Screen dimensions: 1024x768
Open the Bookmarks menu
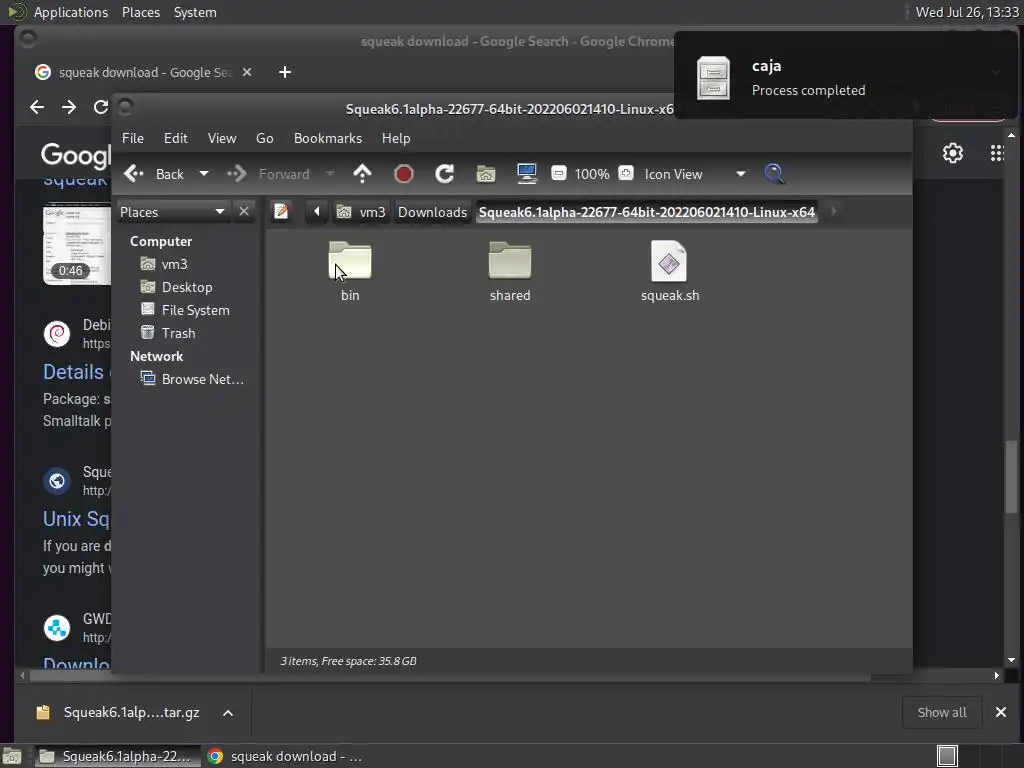328,138
